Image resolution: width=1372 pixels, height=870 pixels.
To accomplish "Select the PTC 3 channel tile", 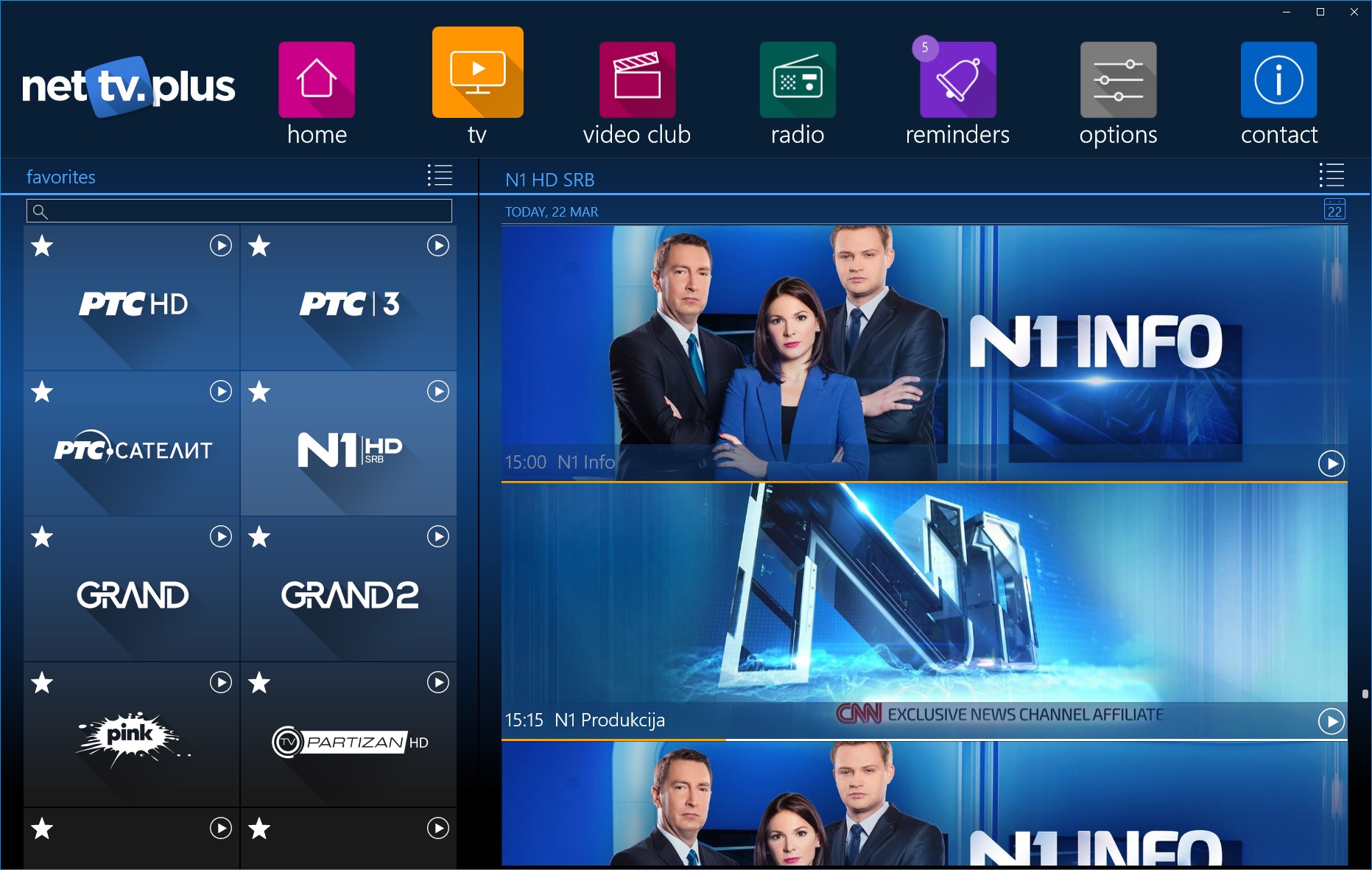I will [x=349, y=298].
